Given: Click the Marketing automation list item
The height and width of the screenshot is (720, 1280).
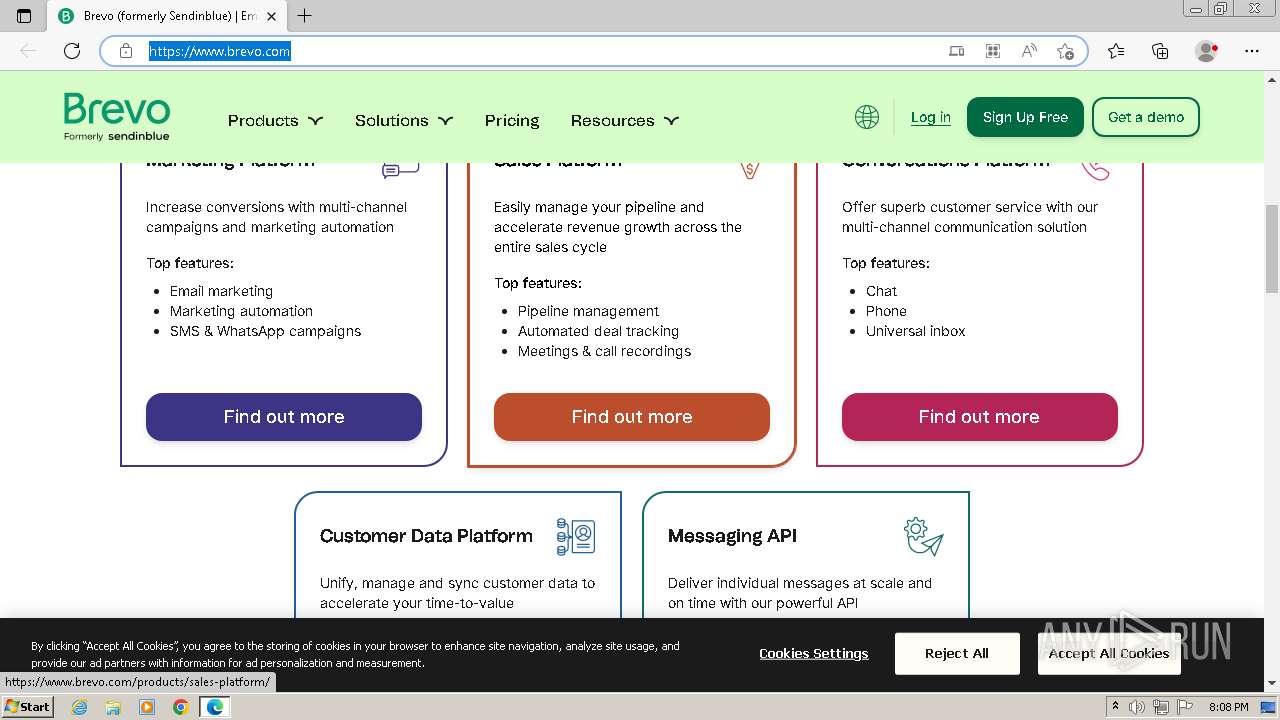Looking at the screenshot, I should coord(241,311).
